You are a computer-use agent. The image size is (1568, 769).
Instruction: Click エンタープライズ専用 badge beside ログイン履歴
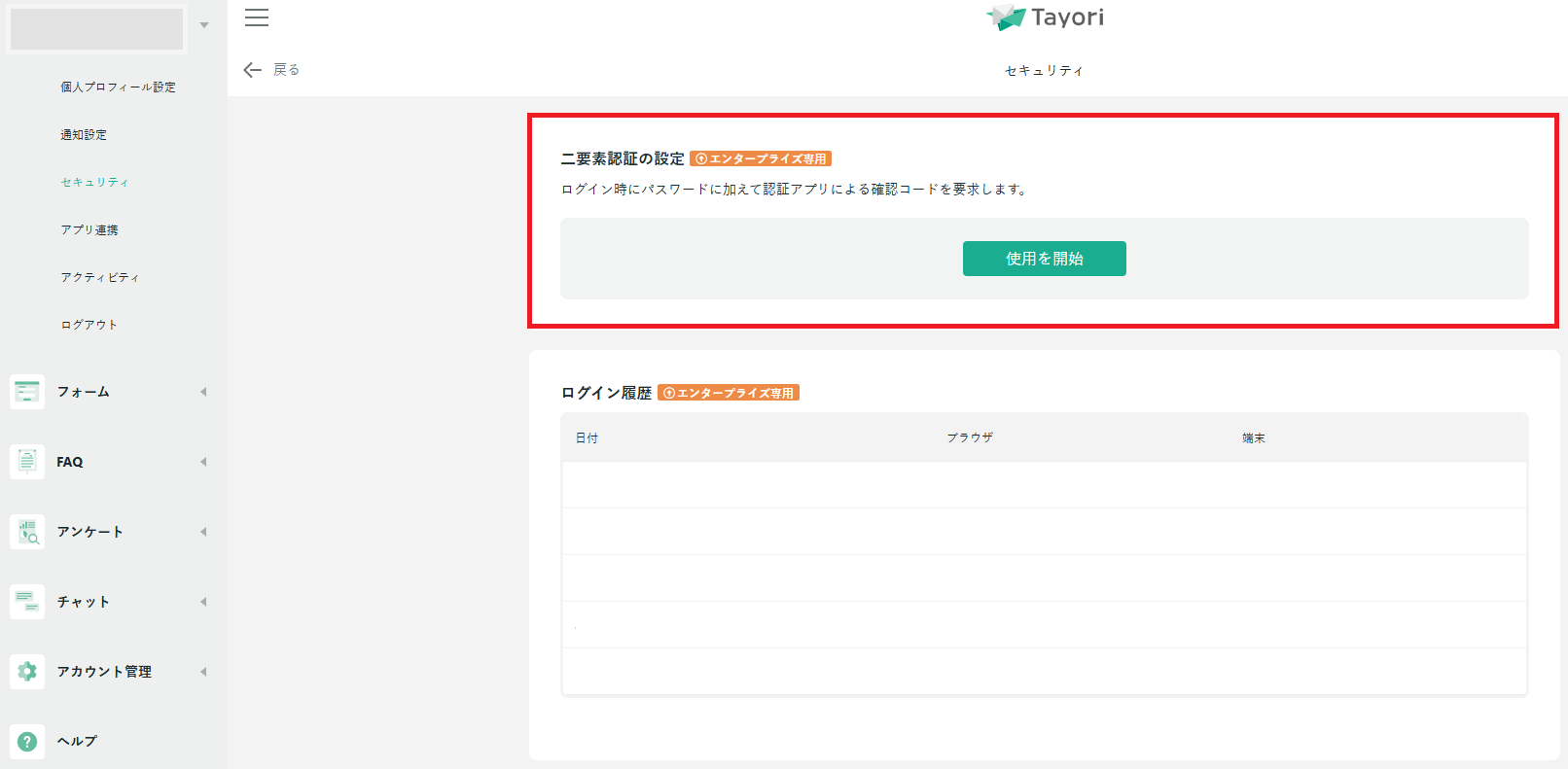729,393
